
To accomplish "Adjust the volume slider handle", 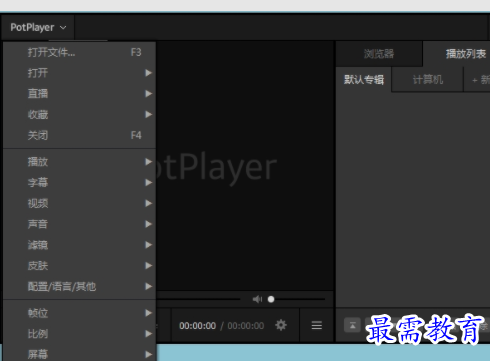I will tap(271, 299).
